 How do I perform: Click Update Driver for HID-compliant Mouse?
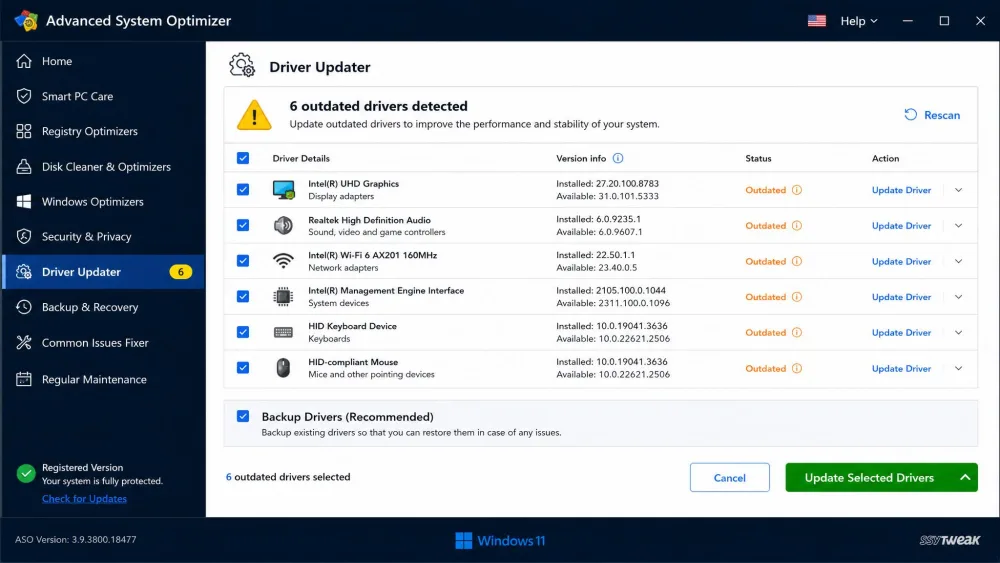tap(901, 369)
